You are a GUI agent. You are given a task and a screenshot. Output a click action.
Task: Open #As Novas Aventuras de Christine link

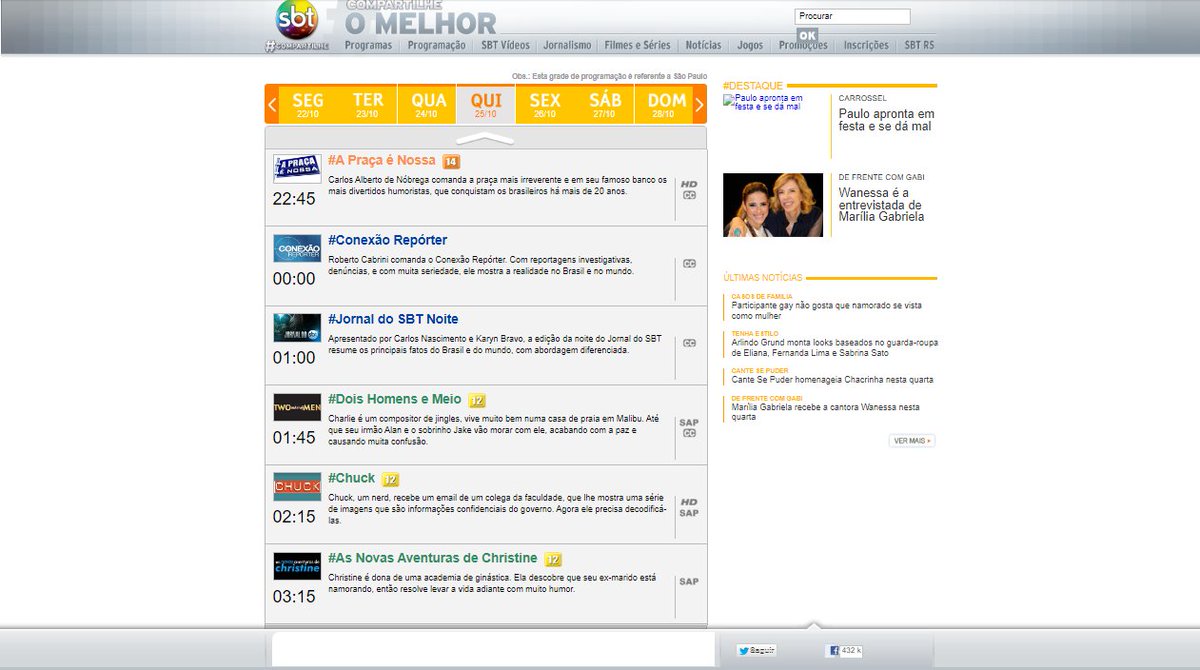pos(433,558)
